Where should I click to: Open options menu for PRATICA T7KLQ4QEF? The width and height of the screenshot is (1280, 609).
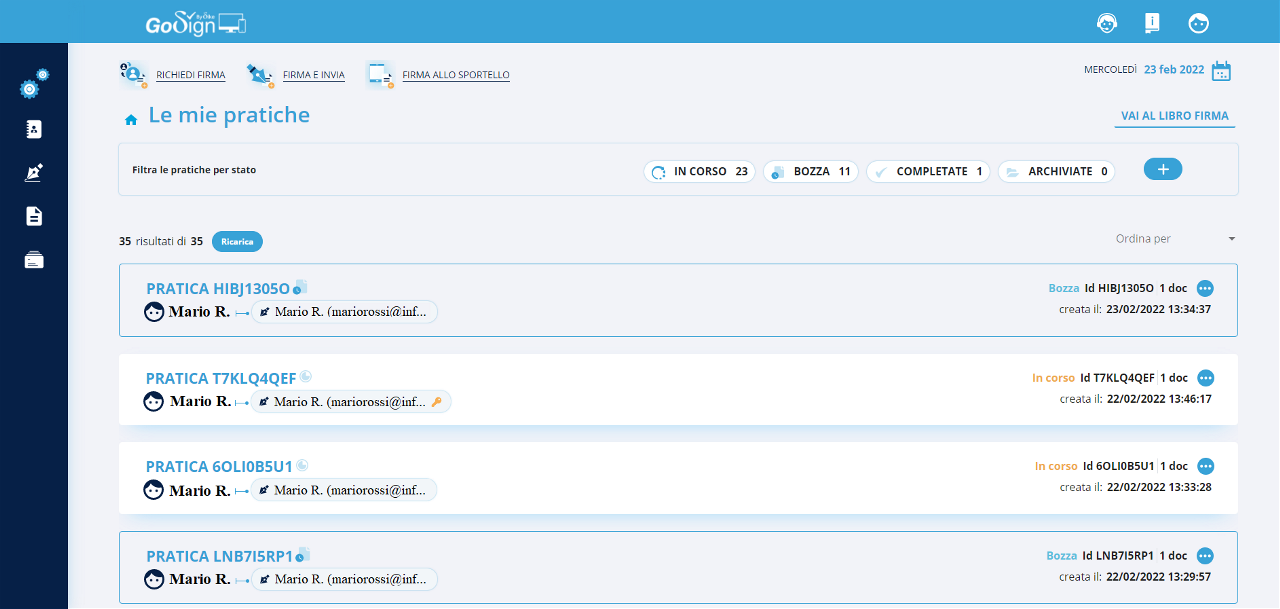(1205, 378)
